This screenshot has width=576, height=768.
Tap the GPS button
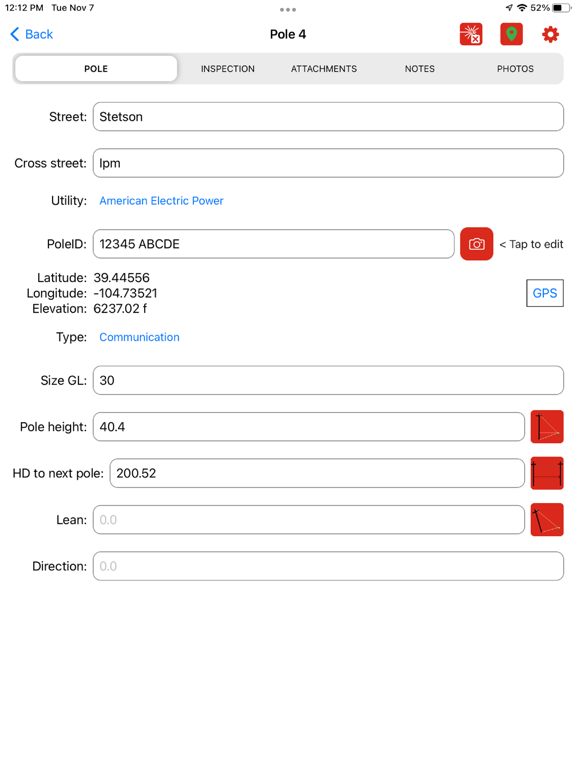coord(545,293)
